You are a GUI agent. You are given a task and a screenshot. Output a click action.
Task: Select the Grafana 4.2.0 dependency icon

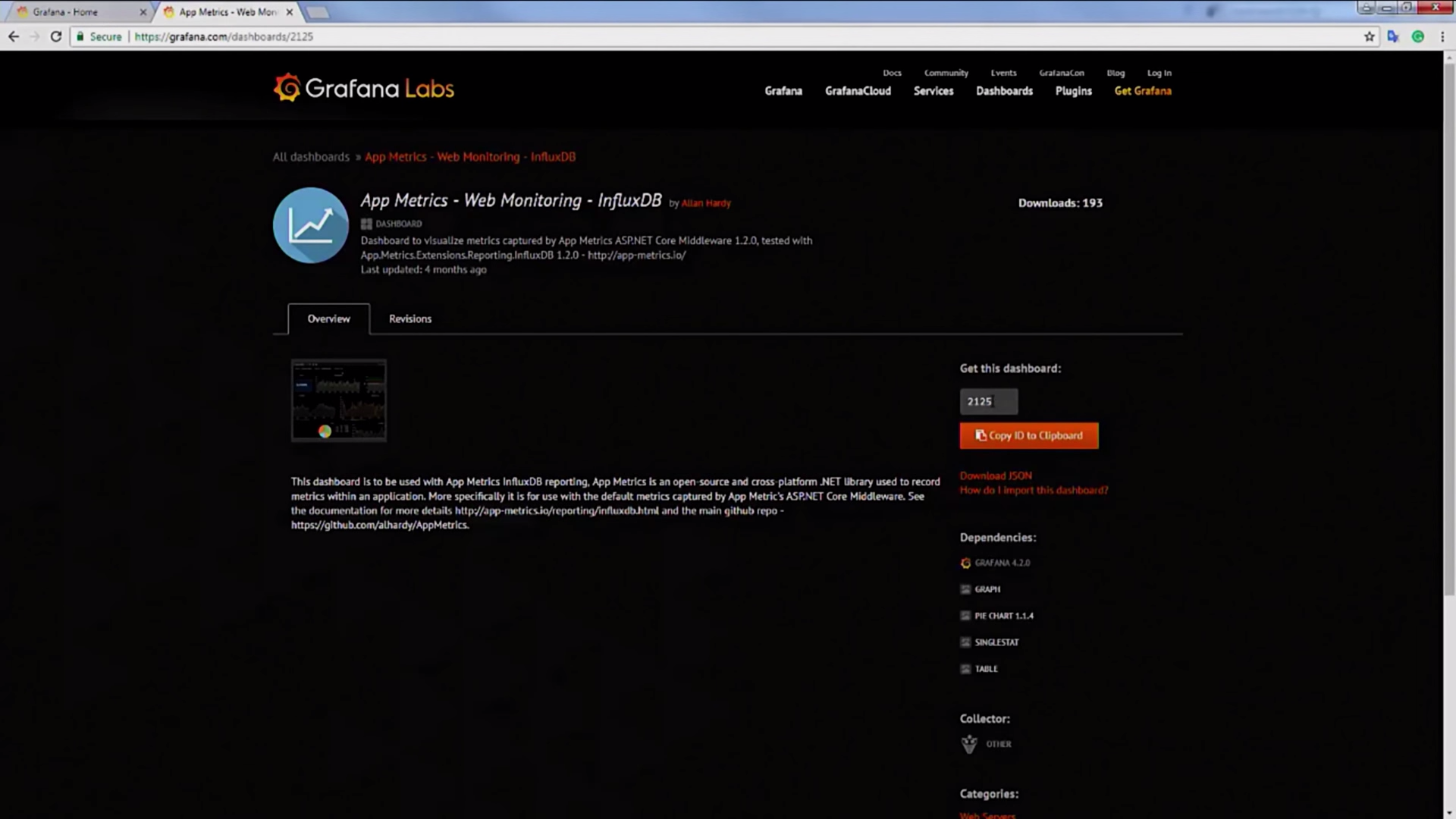965,563
